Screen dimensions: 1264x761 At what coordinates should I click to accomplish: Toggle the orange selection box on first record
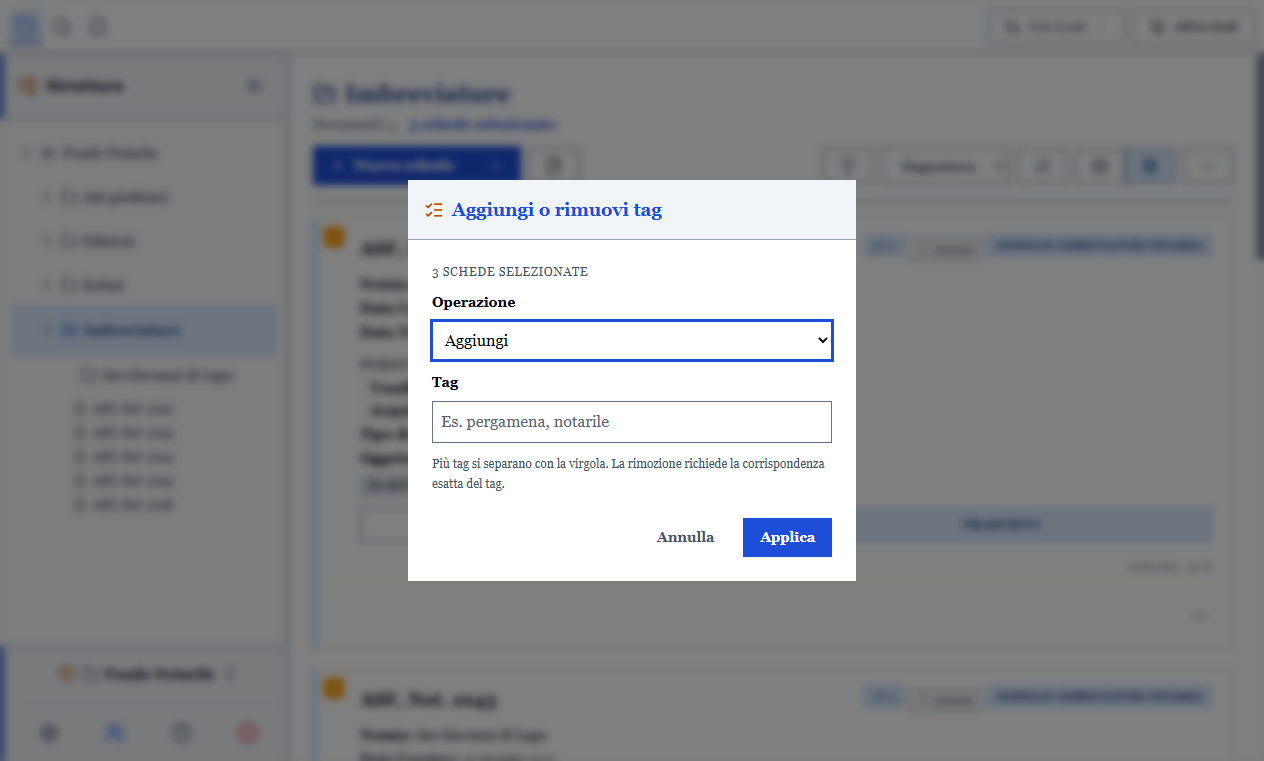334,237
